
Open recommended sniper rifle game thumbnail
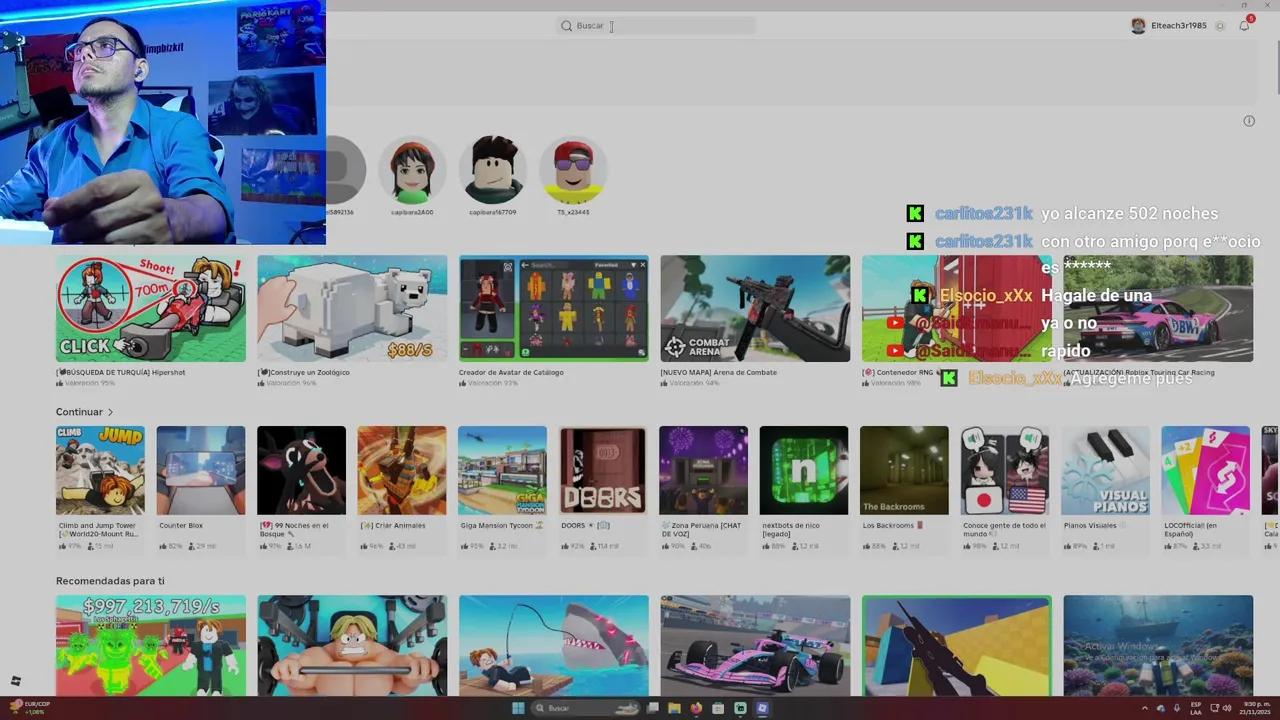(x=957, y=646)
